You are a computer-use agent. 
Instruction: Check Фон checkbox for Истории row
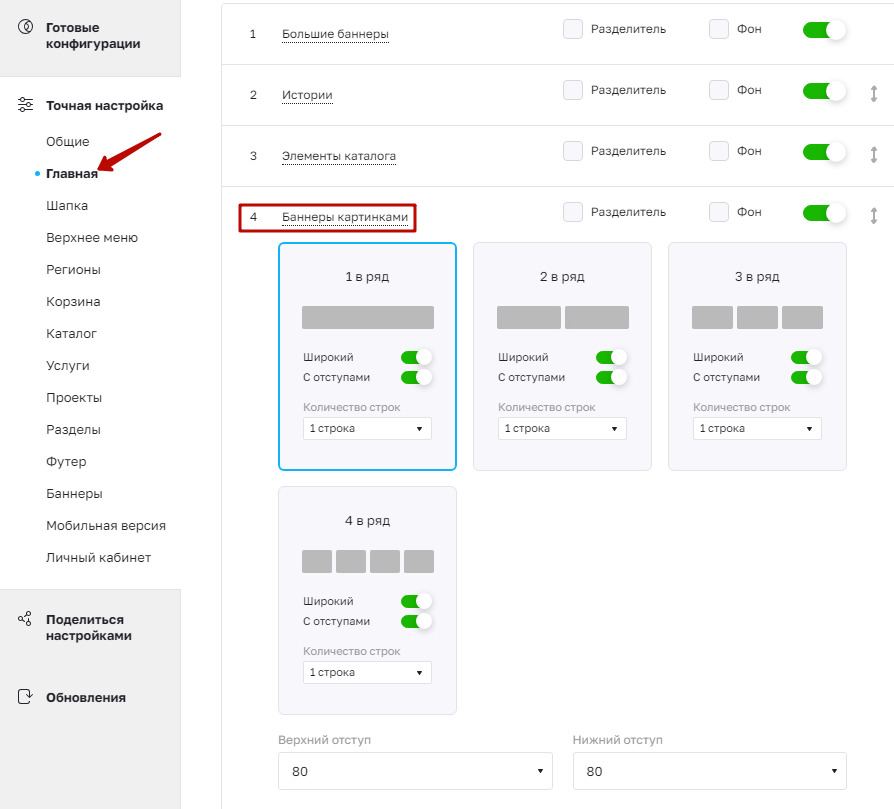[x=719, y=90]
